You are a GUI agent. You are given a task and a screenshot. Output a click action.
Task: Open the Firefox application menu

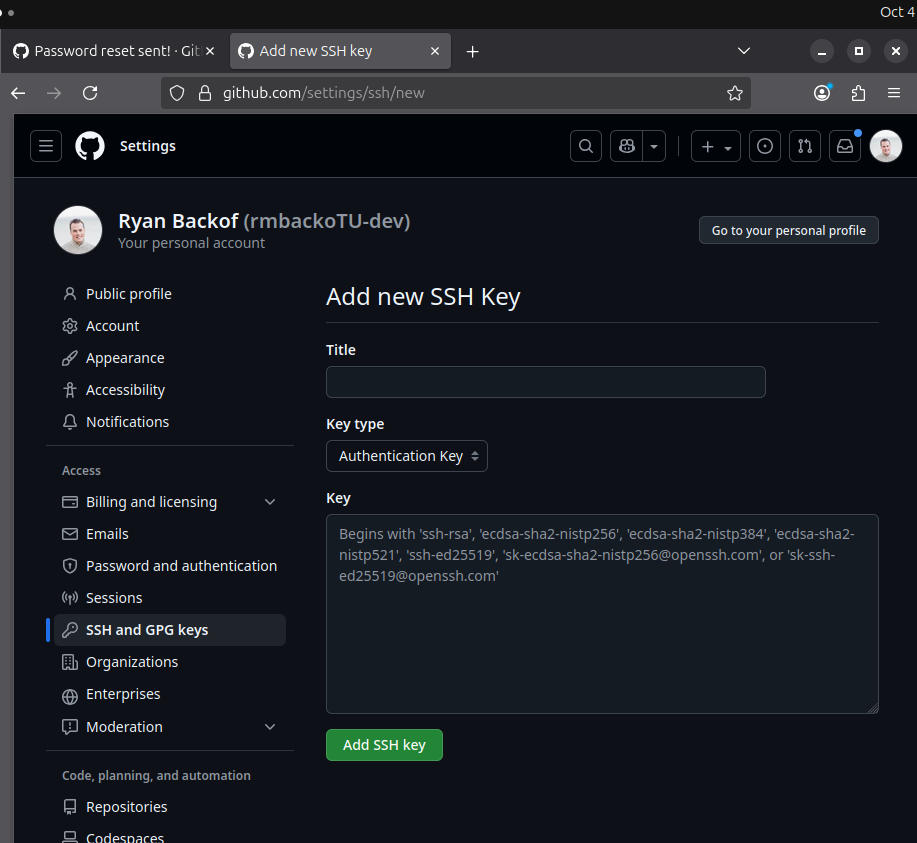click(x=894, y=93)
